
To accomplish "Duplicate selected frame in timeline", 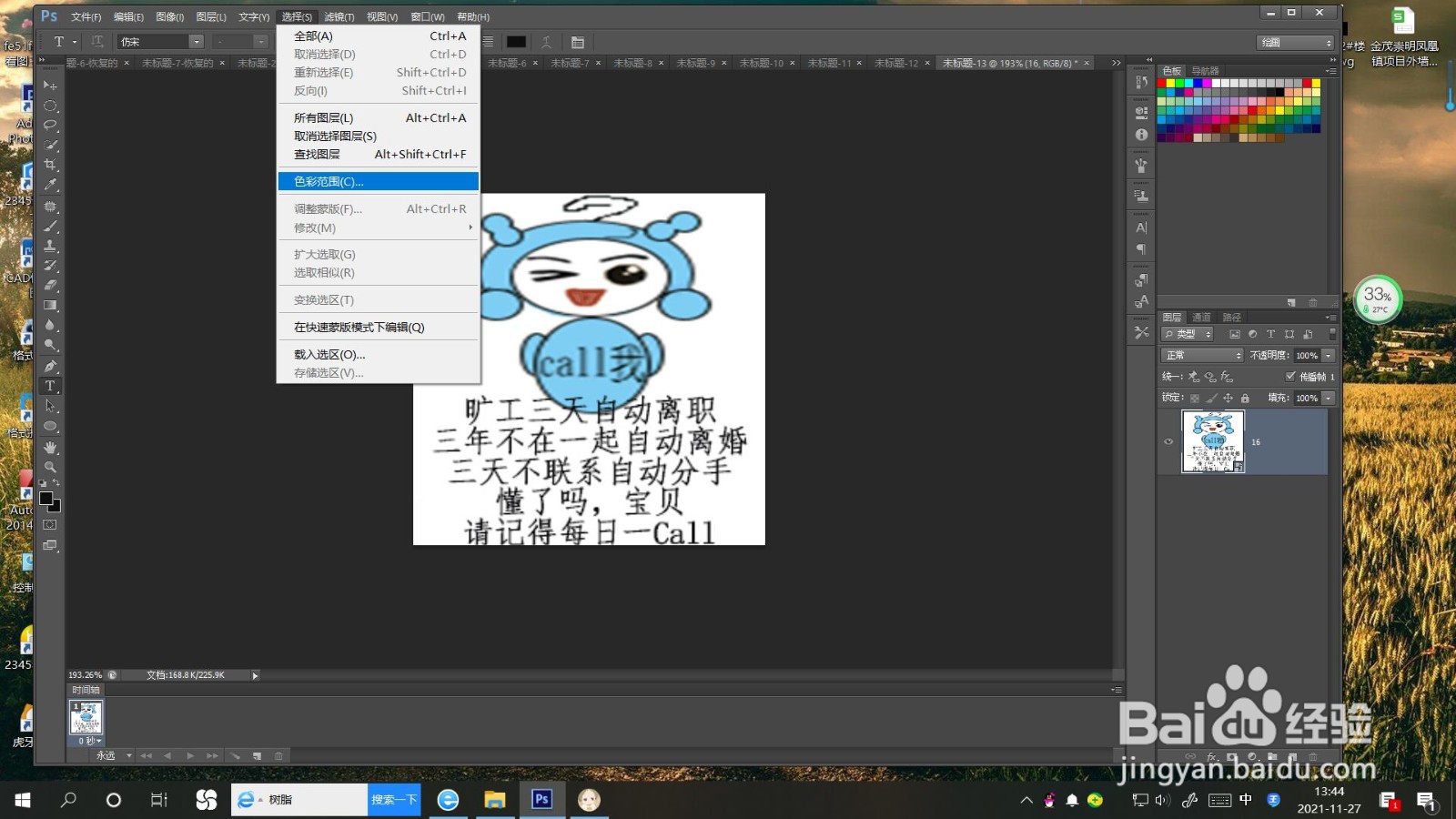I will point(258,755).
